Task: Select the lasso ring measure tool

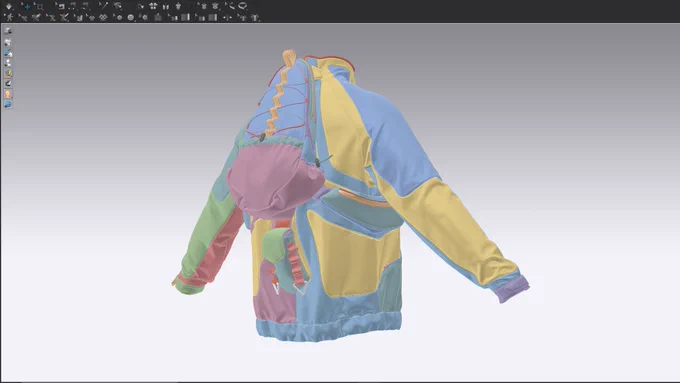Action: click(243, 6)
